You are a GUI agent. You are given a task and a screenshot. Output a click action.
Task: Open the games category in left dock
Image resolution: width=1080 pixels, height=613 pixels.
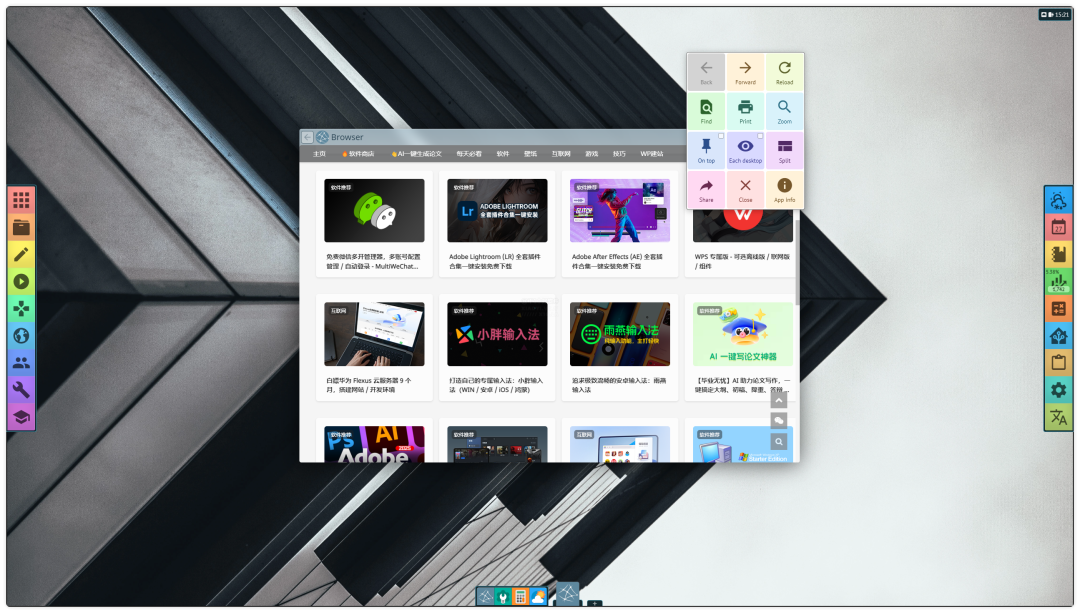pyautogui.click(x=21, y=309)
